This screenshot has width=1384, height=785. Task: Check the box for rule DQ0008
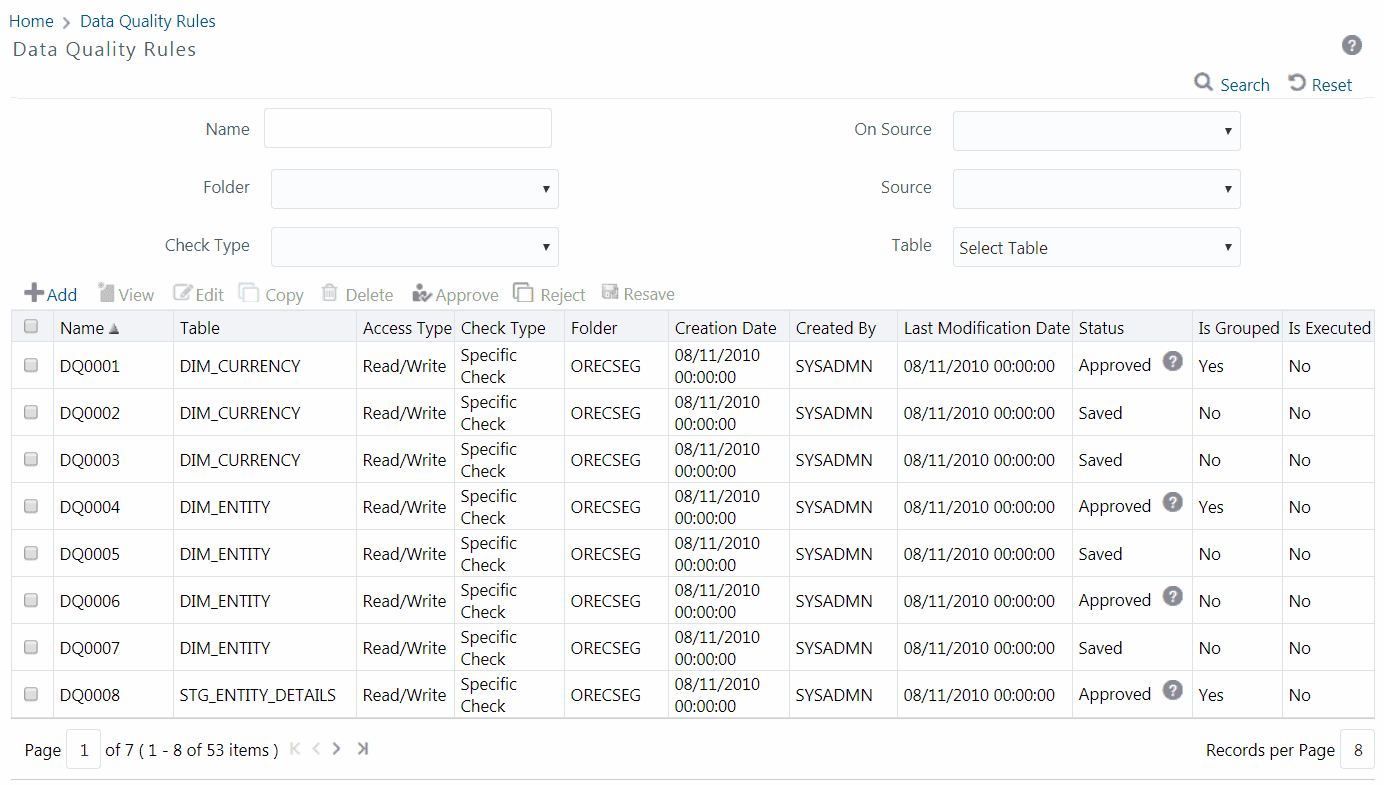click(x=31, y=694)
